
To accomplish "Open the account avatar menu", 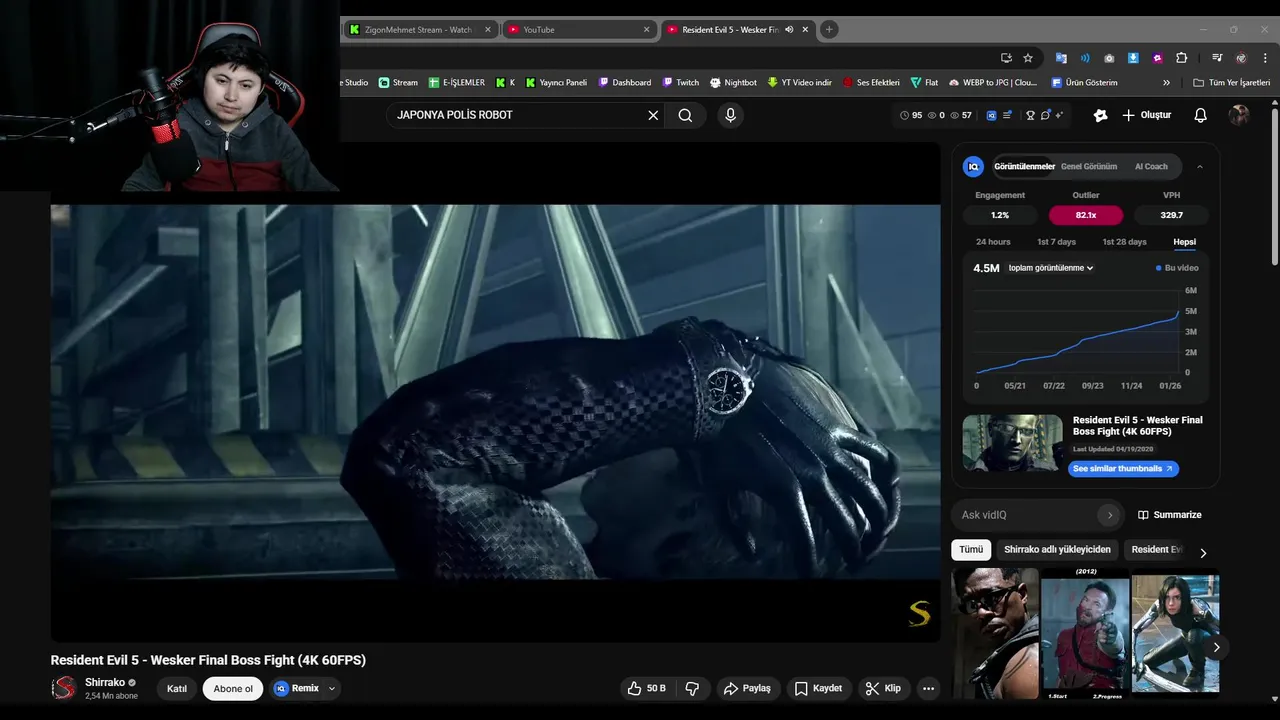I will click(1239, 115).
